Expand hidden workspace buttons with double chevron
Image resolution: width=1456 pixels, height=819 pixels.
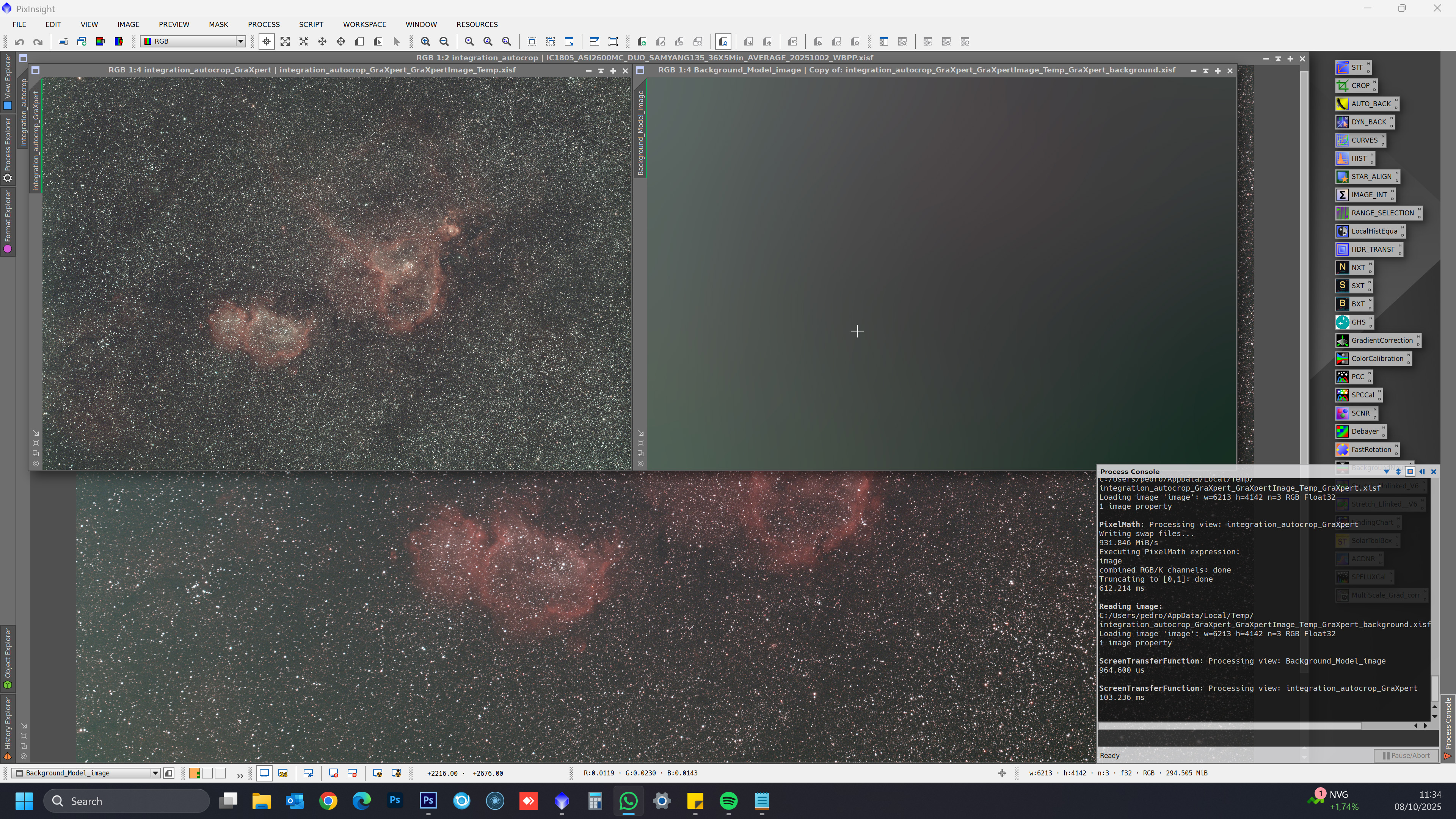click(240, 775)
